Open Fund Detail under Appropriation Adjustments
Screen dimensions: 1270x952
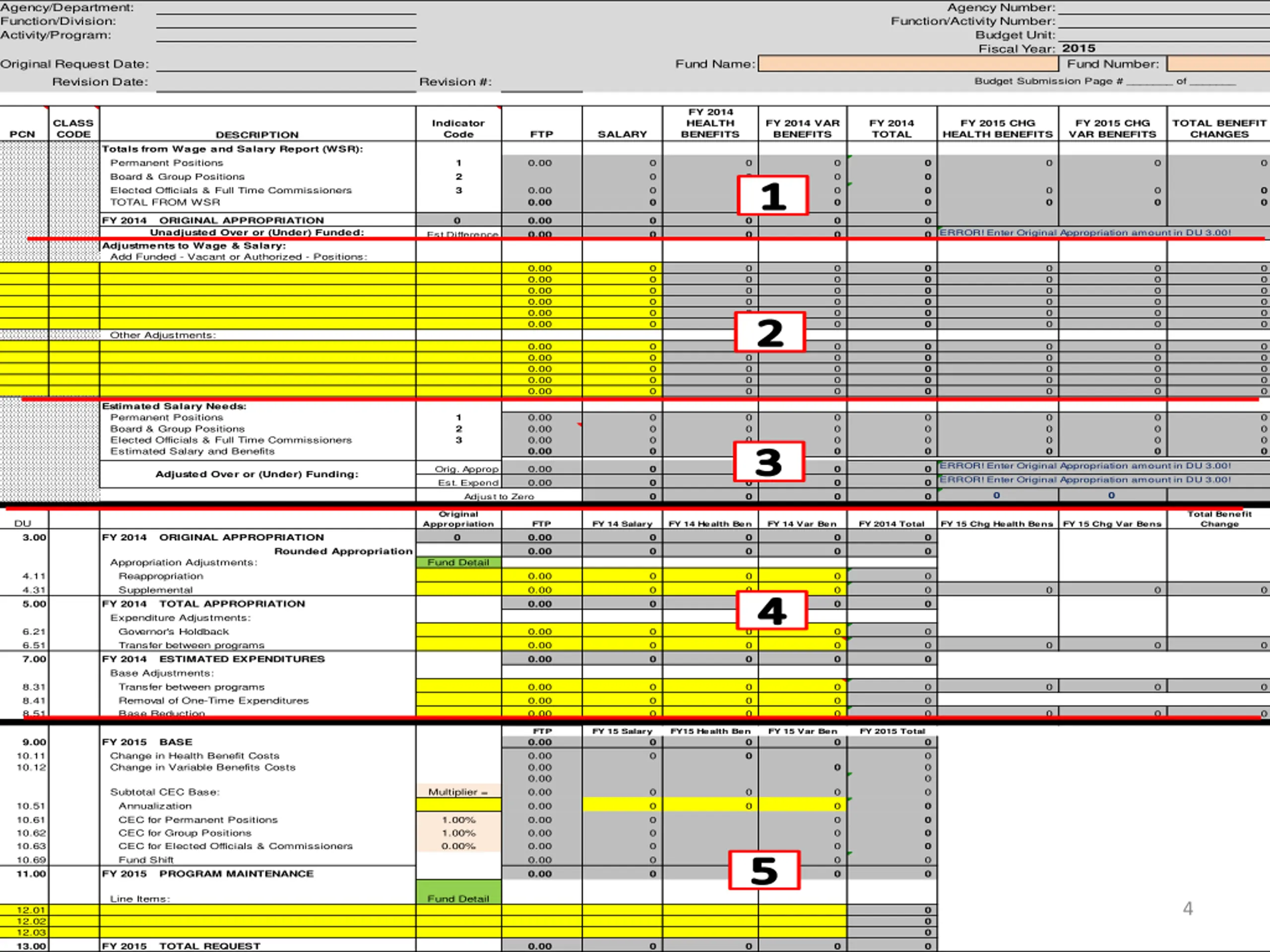pyautogui.click(x=458, y=562)
